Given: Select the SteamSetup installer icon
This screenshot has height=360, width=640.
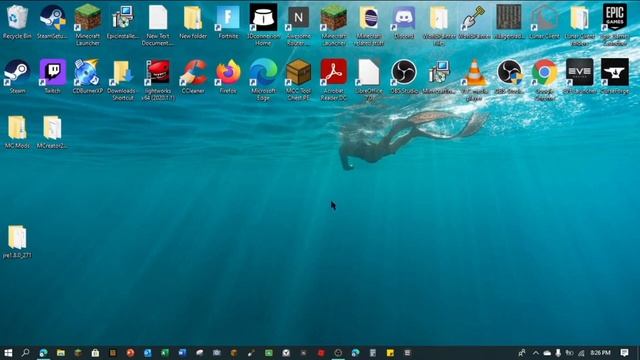Looking at the screenshot, I should (x=53, y=18).
